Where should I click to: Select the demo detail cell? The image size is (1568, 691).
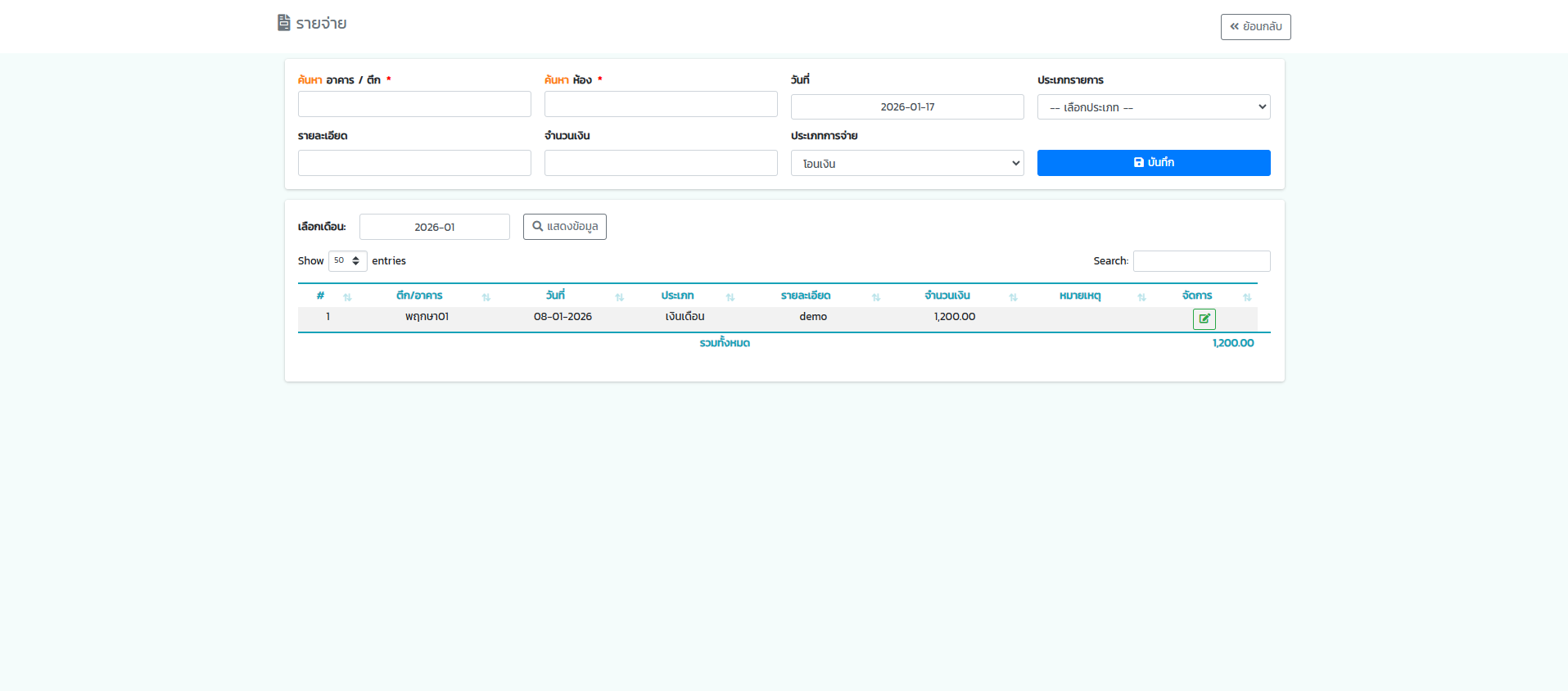(813, 317)
